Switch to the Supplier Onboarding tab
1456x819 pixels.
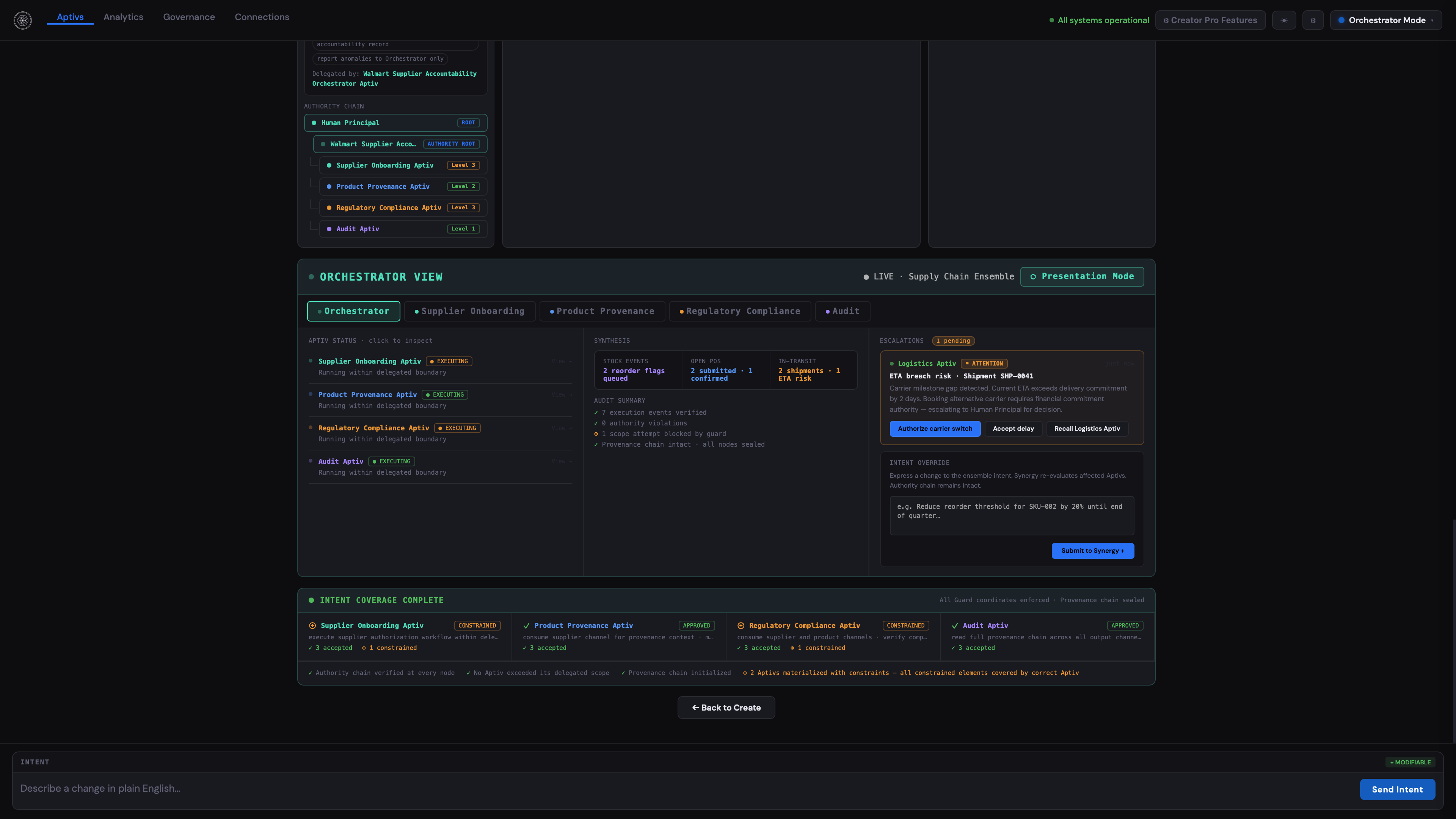pos(470,311)
